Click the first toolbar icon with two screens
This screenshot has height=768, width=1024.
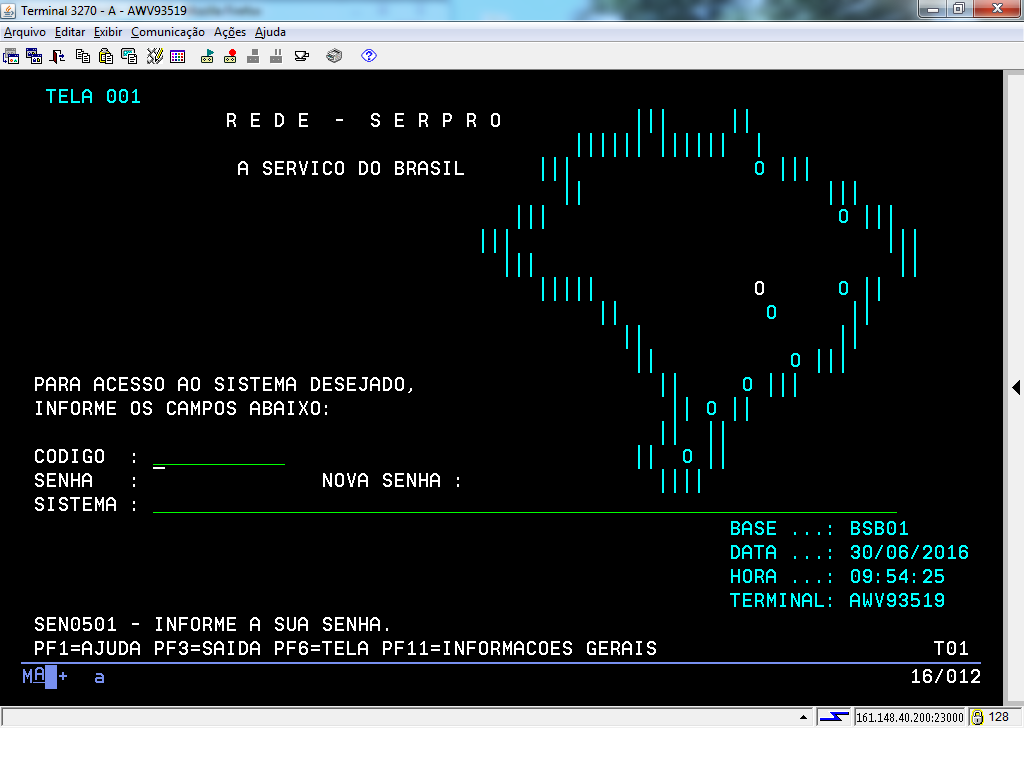point(11,56)
